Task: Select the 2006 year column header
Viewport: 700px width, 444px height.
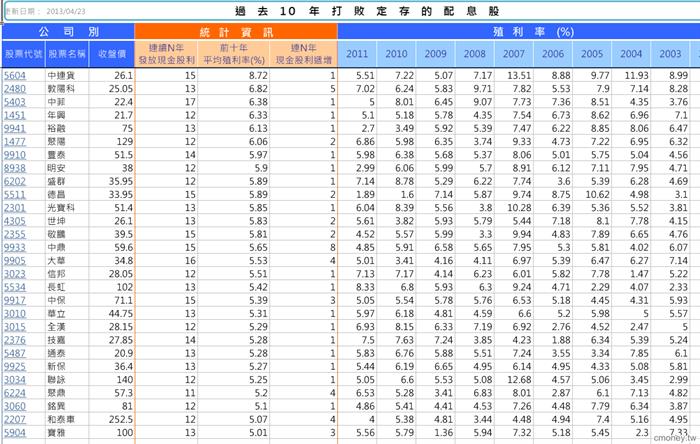Action: (553, 54)
